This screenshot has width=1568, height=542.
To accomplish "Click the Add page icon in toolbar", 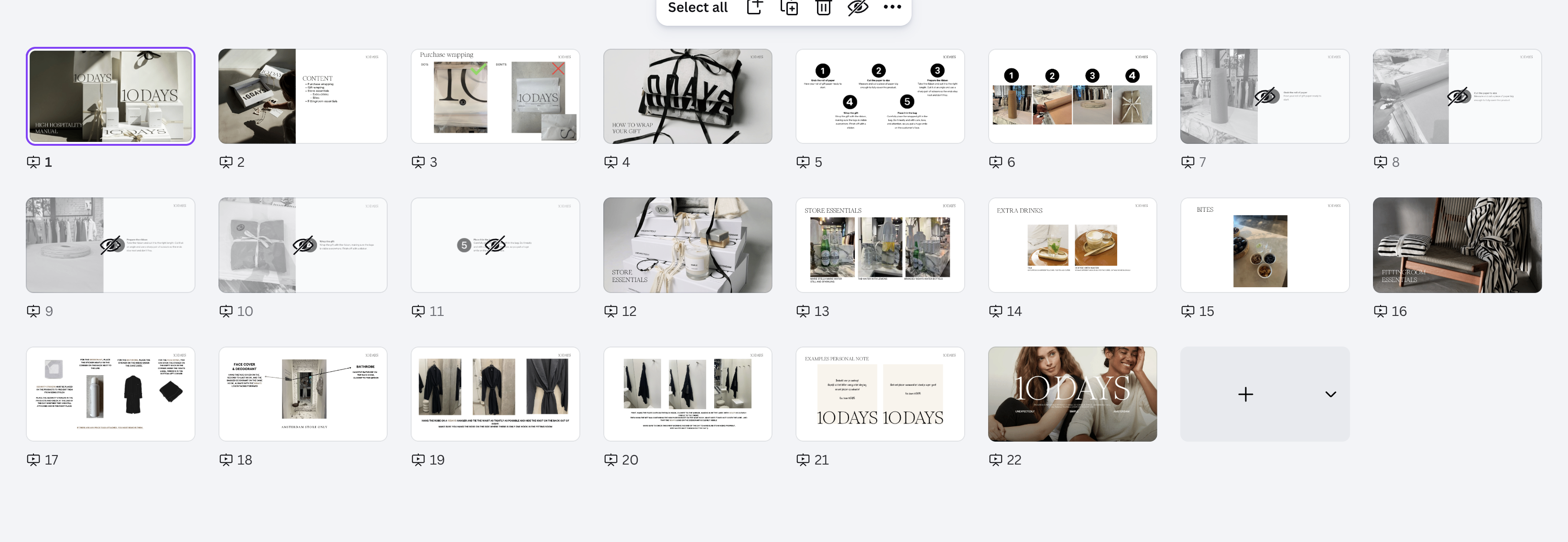I will pos(754,7).
